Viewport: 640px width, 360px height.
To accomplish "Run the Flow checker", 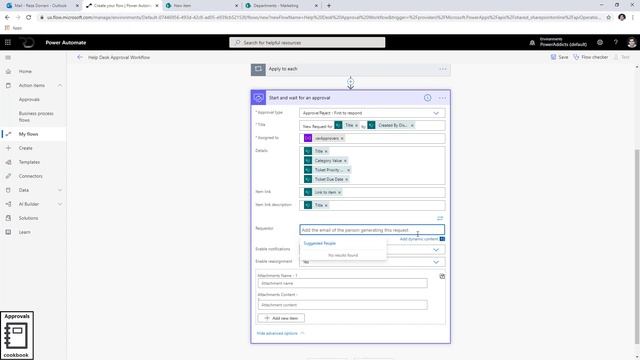I will pos(591,58).
